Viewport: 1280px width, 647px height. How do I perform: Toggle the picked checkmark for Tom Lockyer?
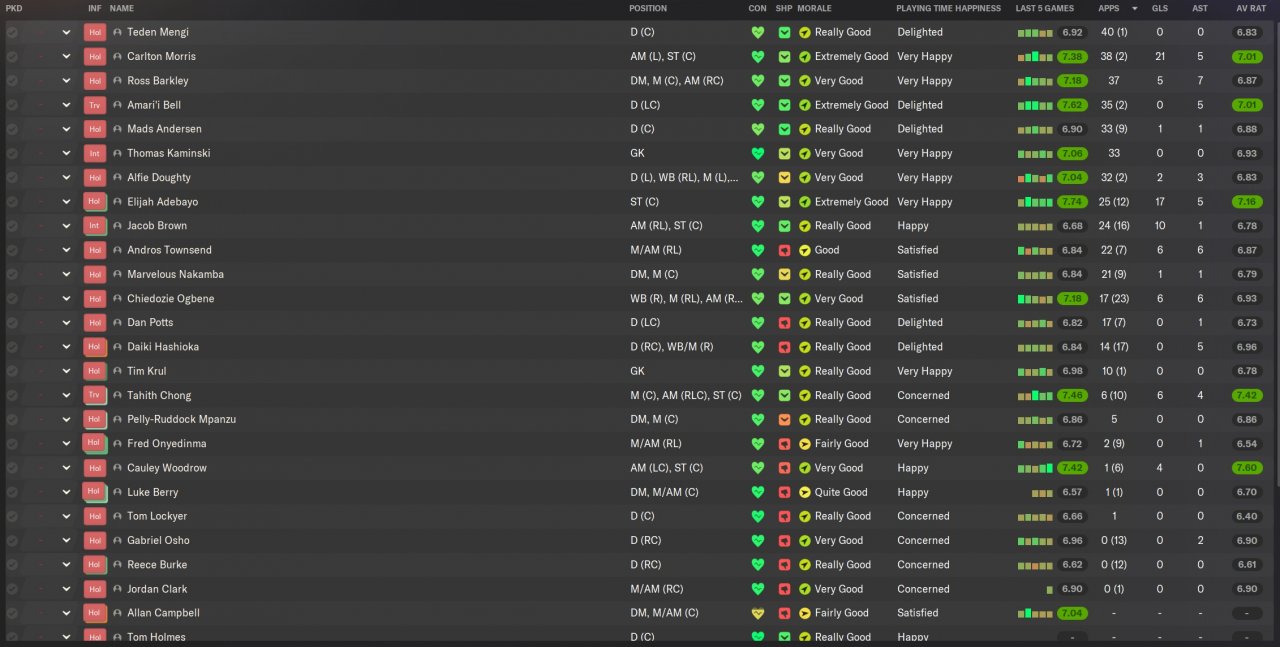[12, 516]
